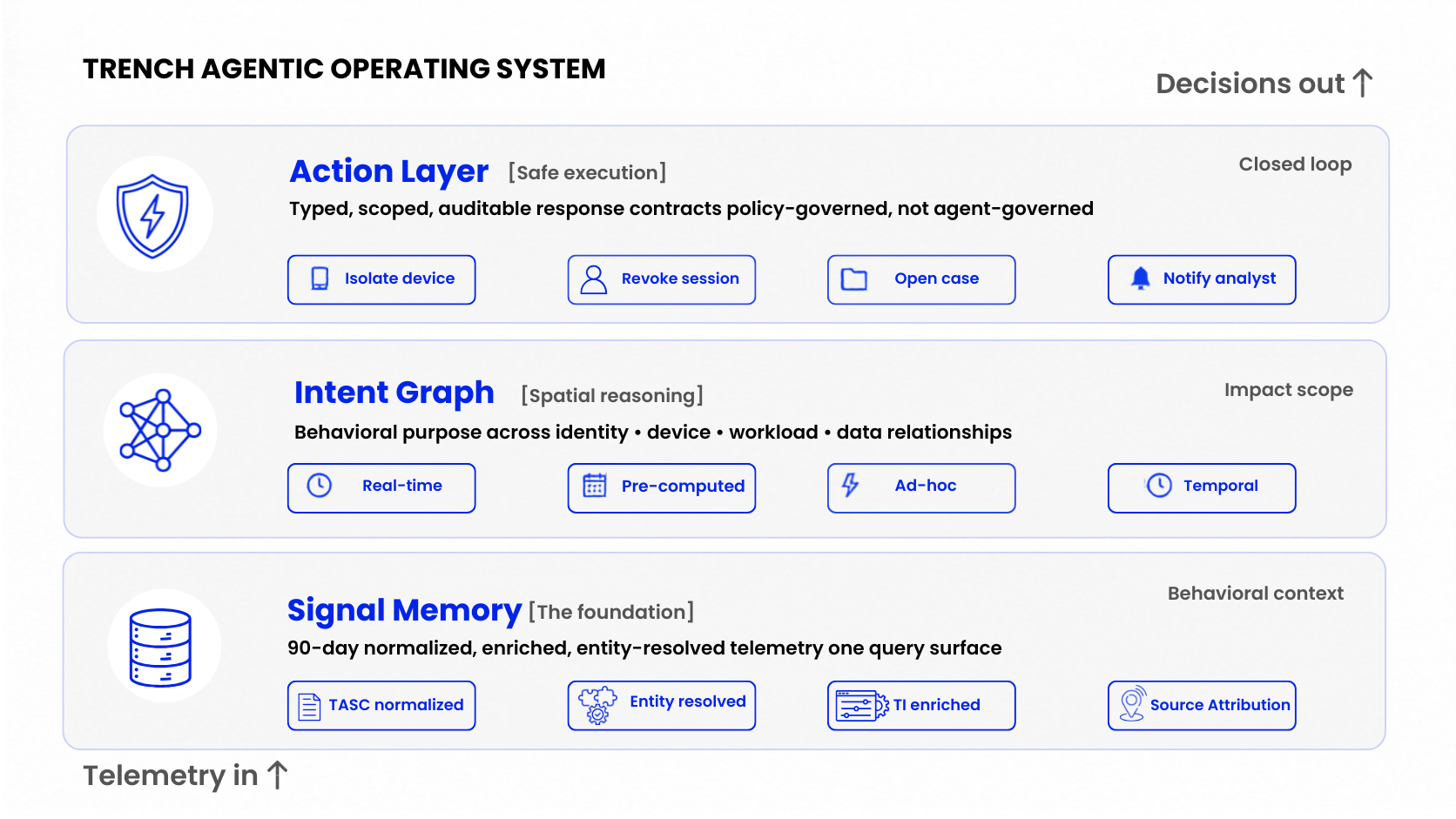Click the Decisions out label
The image size is (1456, 819).
[1250, 84]
